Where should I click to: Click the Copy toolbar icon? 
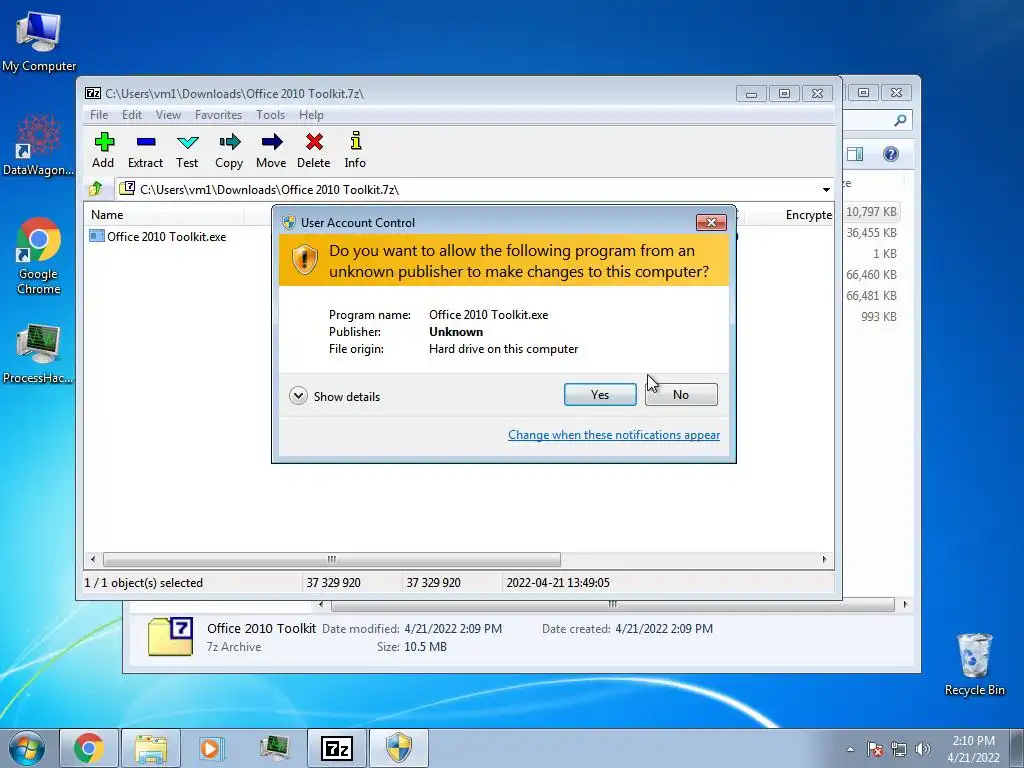pyautogui.click(x=229, y=150)
